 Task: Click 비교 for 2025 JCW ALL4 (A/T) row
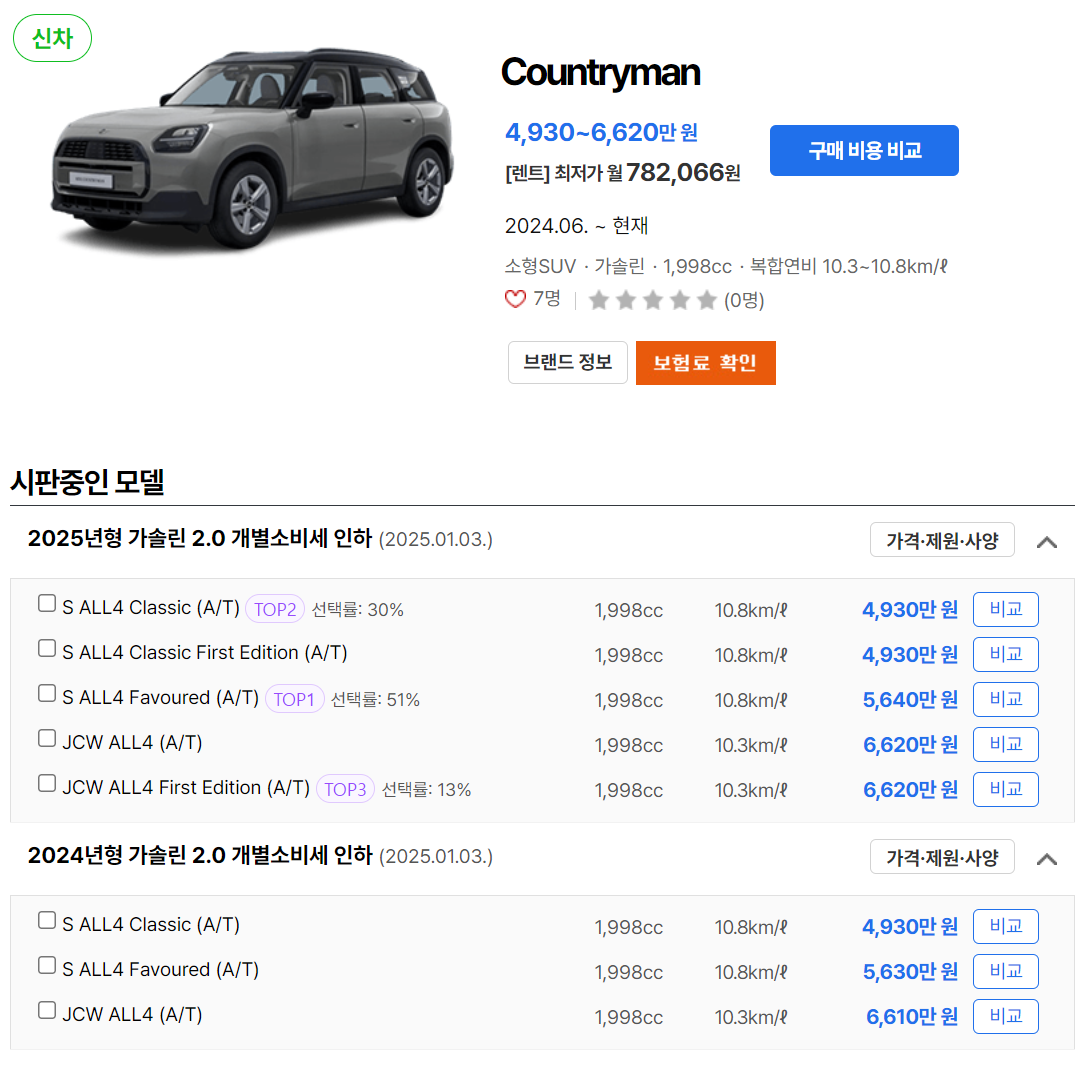1005,745
